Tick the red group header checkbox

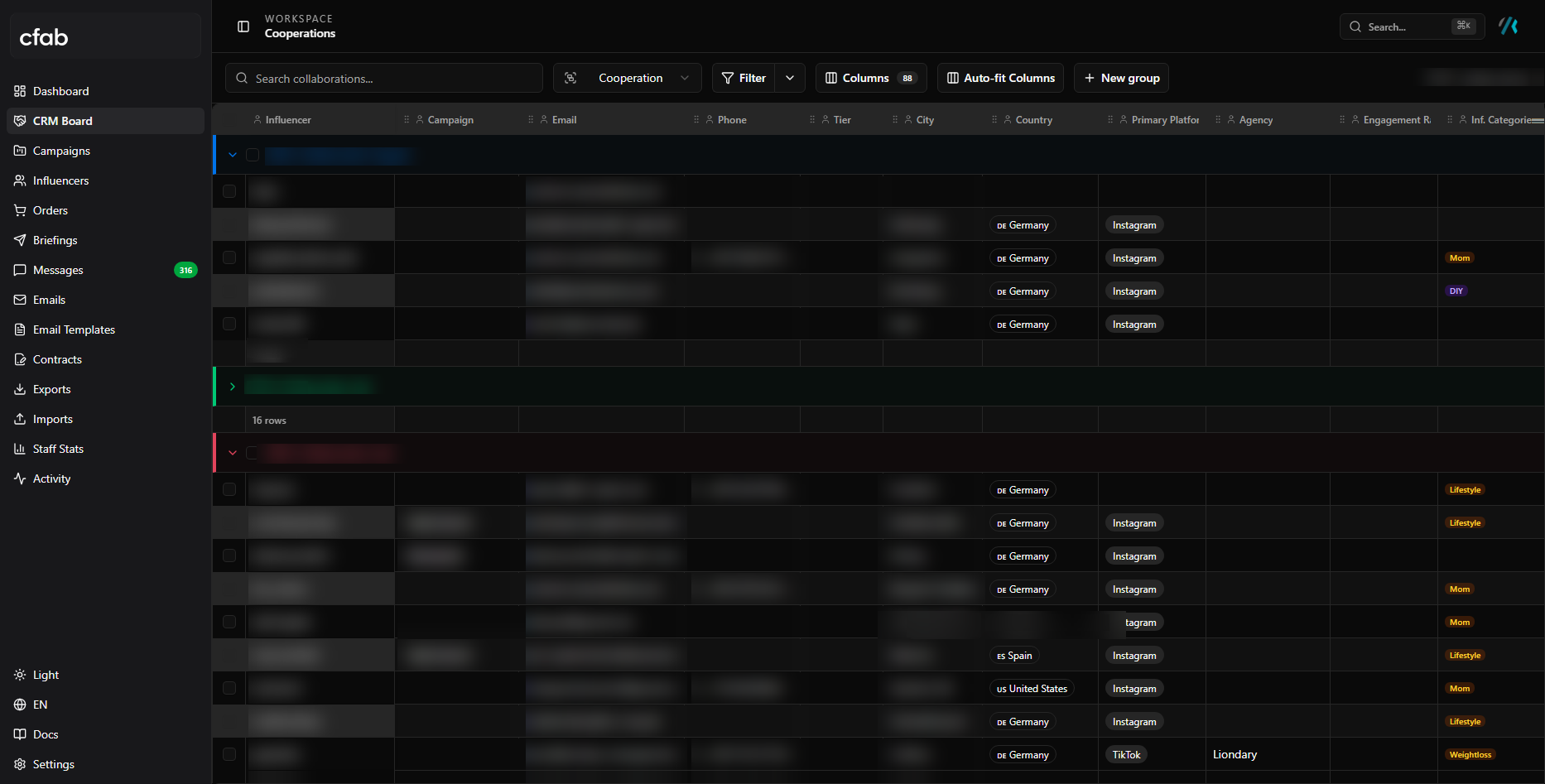pos(253,453)
